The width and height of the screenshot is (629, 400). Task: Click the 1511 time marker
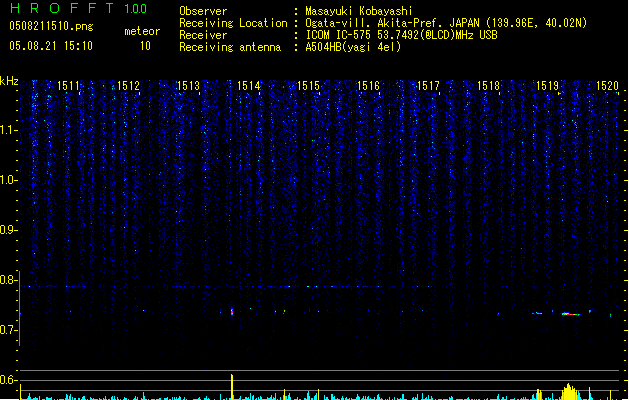pyautogui.click(x=68, y=86)
